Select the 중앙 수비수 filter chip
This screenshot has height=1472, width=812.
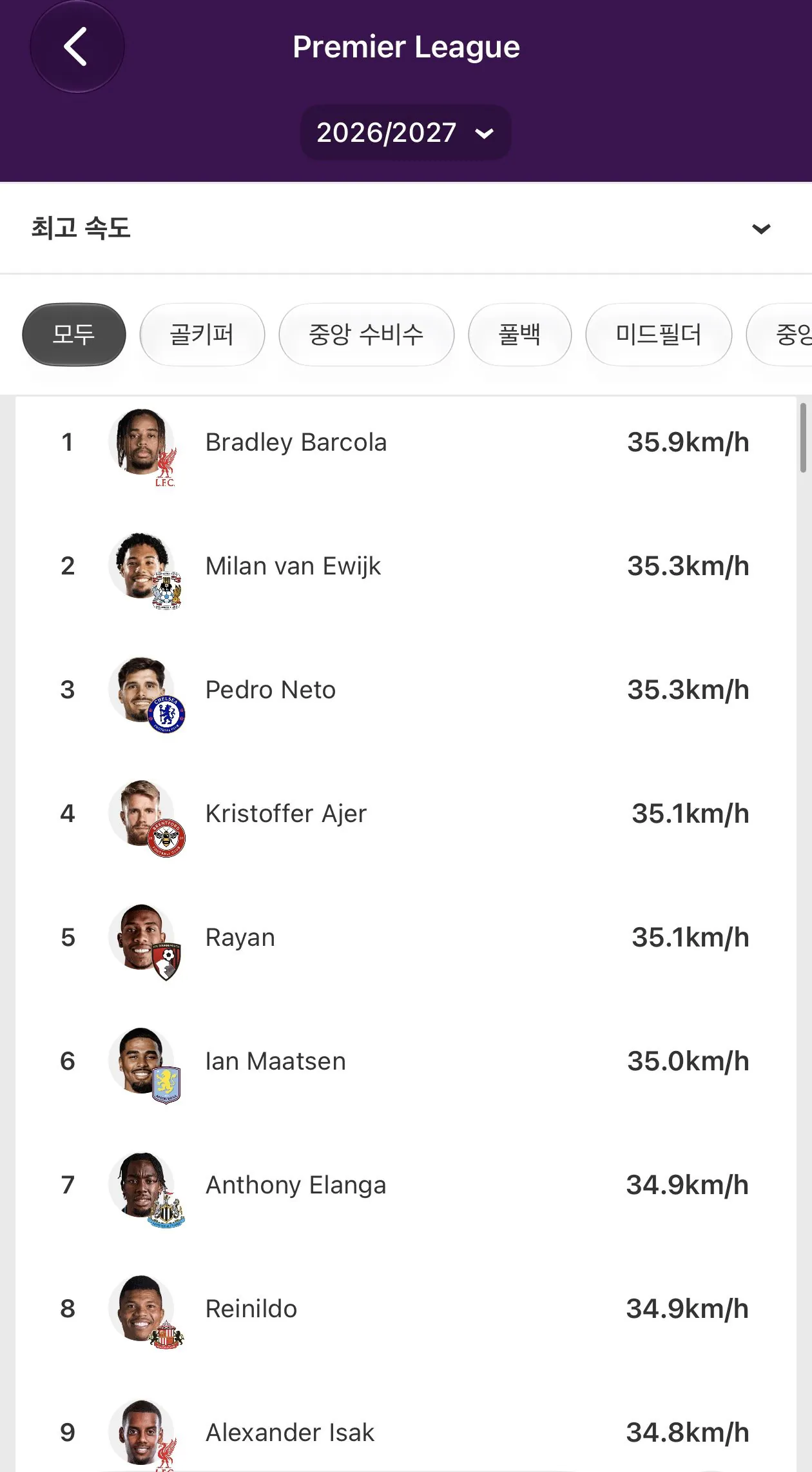point(366,335)
